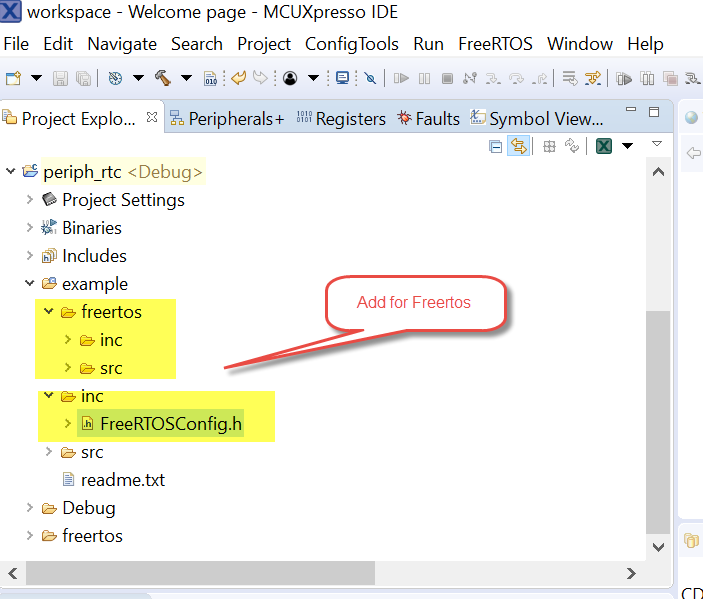Open the Project Explorer View Menu triangle
This screenshot has height=599, width=703.
point(657,144)
